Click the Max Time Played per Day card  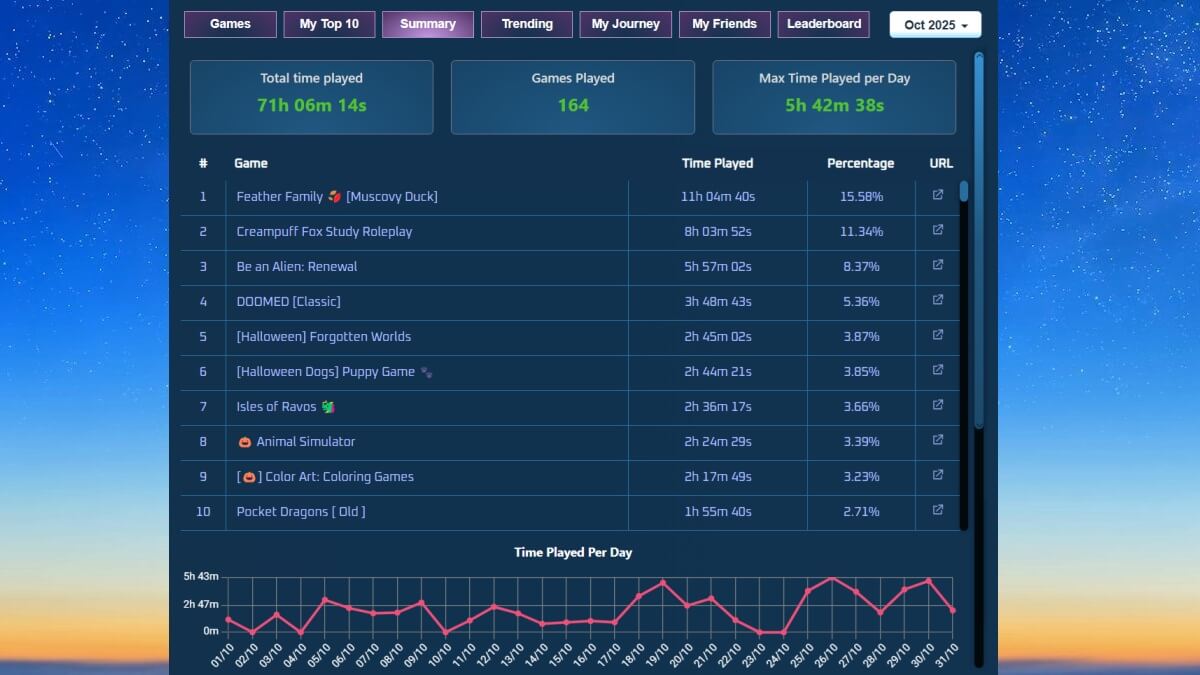pyautogui.click(x=834, y=97)
